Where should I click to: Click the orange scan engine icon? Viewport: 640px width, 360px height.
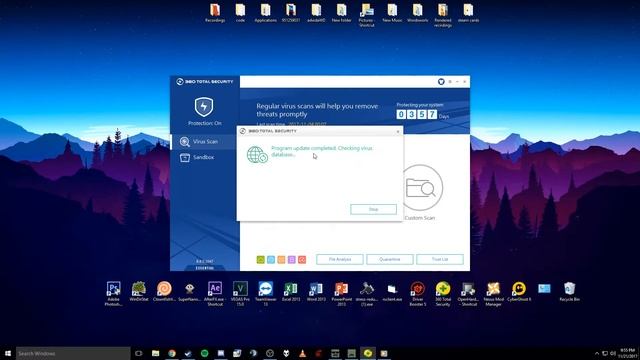281,260
